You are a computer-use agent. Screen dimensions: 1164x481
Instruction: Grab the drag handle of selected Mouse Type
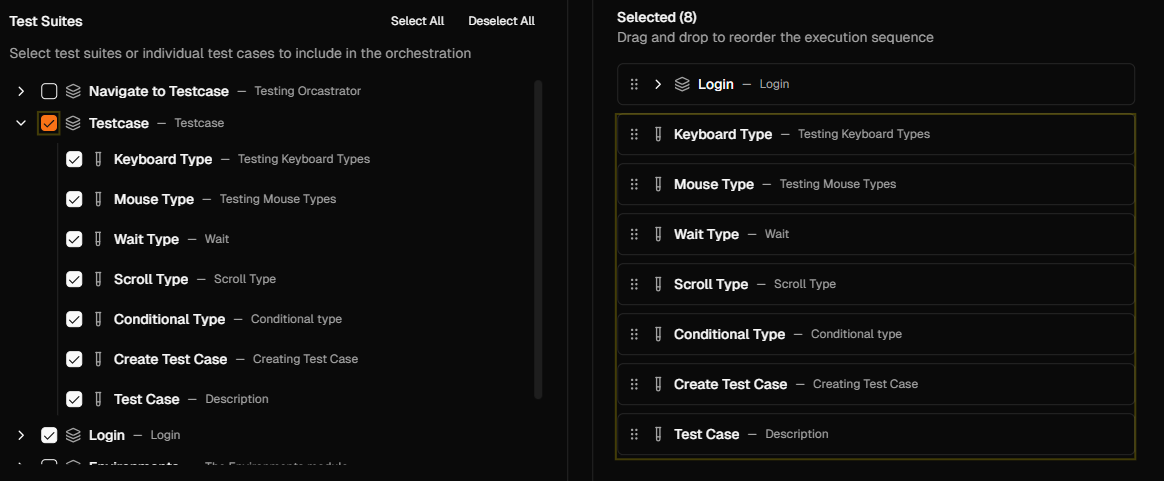coord(634,184)
